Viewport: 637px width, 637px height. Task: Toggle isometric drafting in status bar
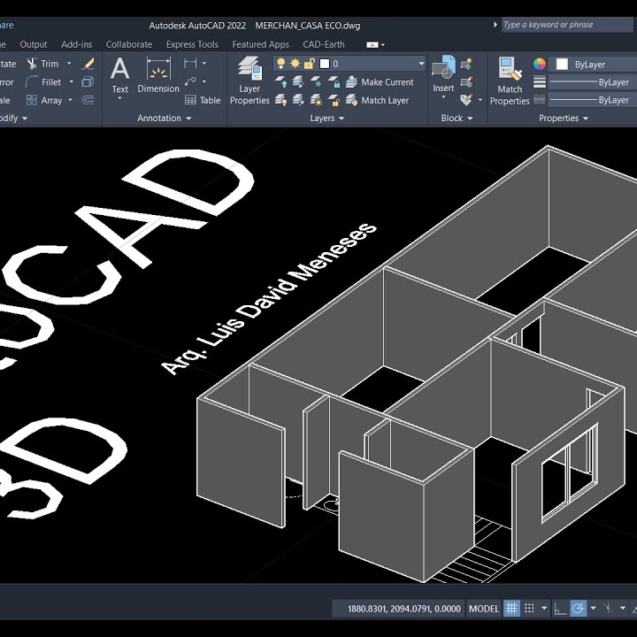[x=608, y=608]
